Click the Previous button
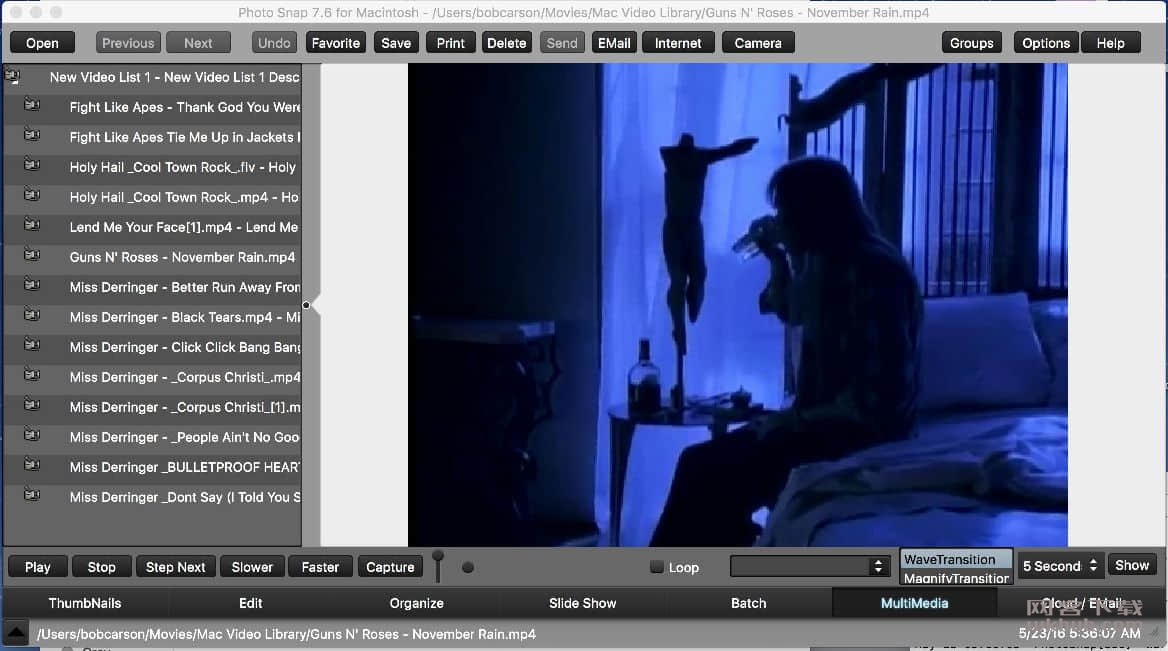Screen dimensions: 1168x651 [128, 43]
